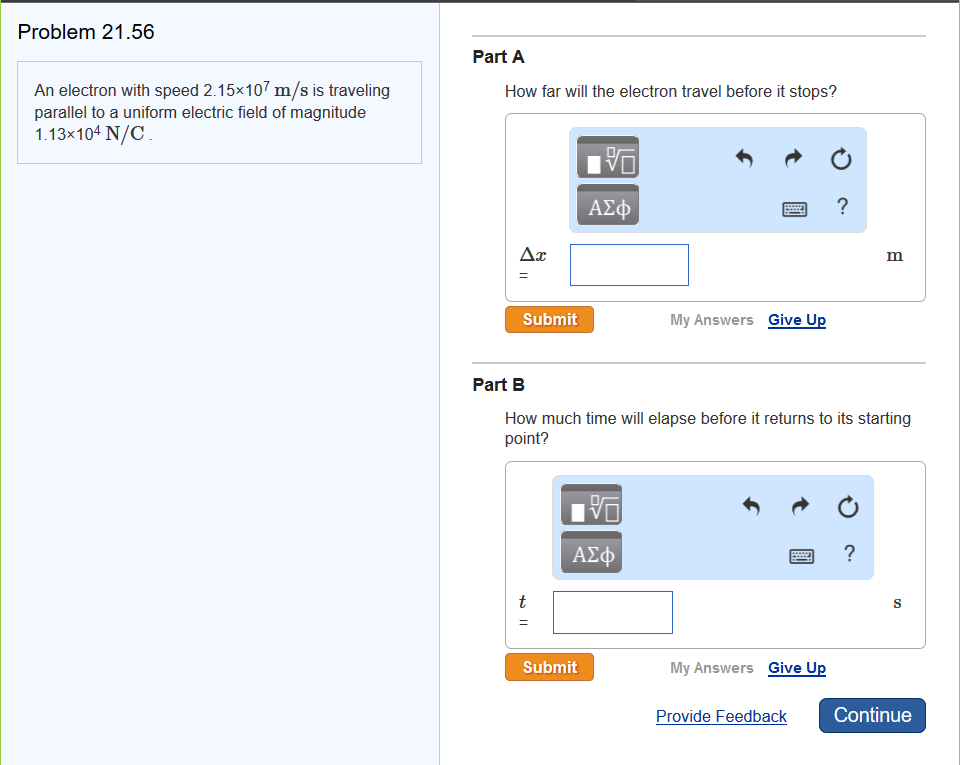
Task: Show keyboard shortcuts for Part A
Action: point(794,208)
